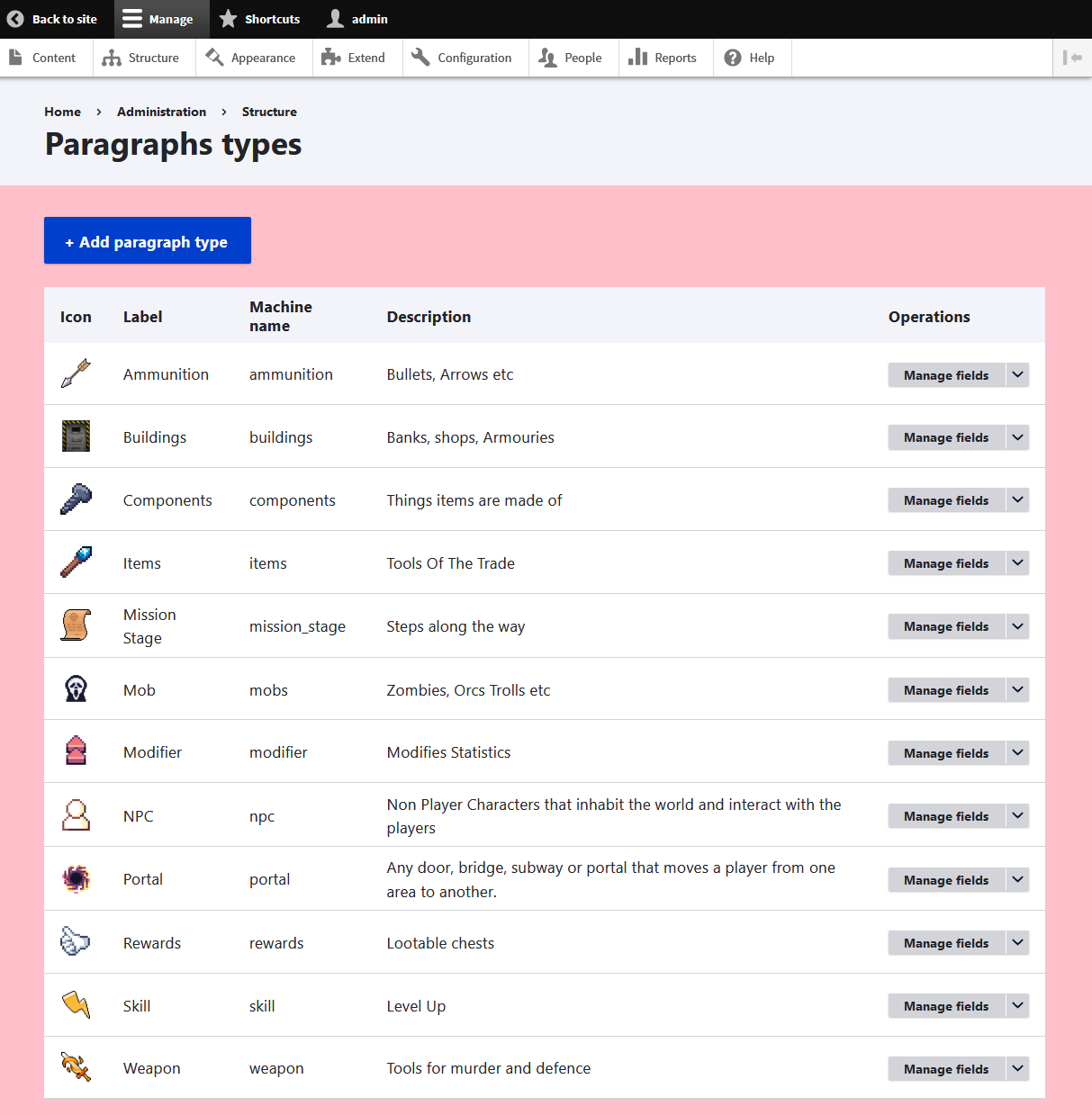Collapse the toolbar orientation toggle icon
The image size is (1092, 1115).
pos(1071,58)
